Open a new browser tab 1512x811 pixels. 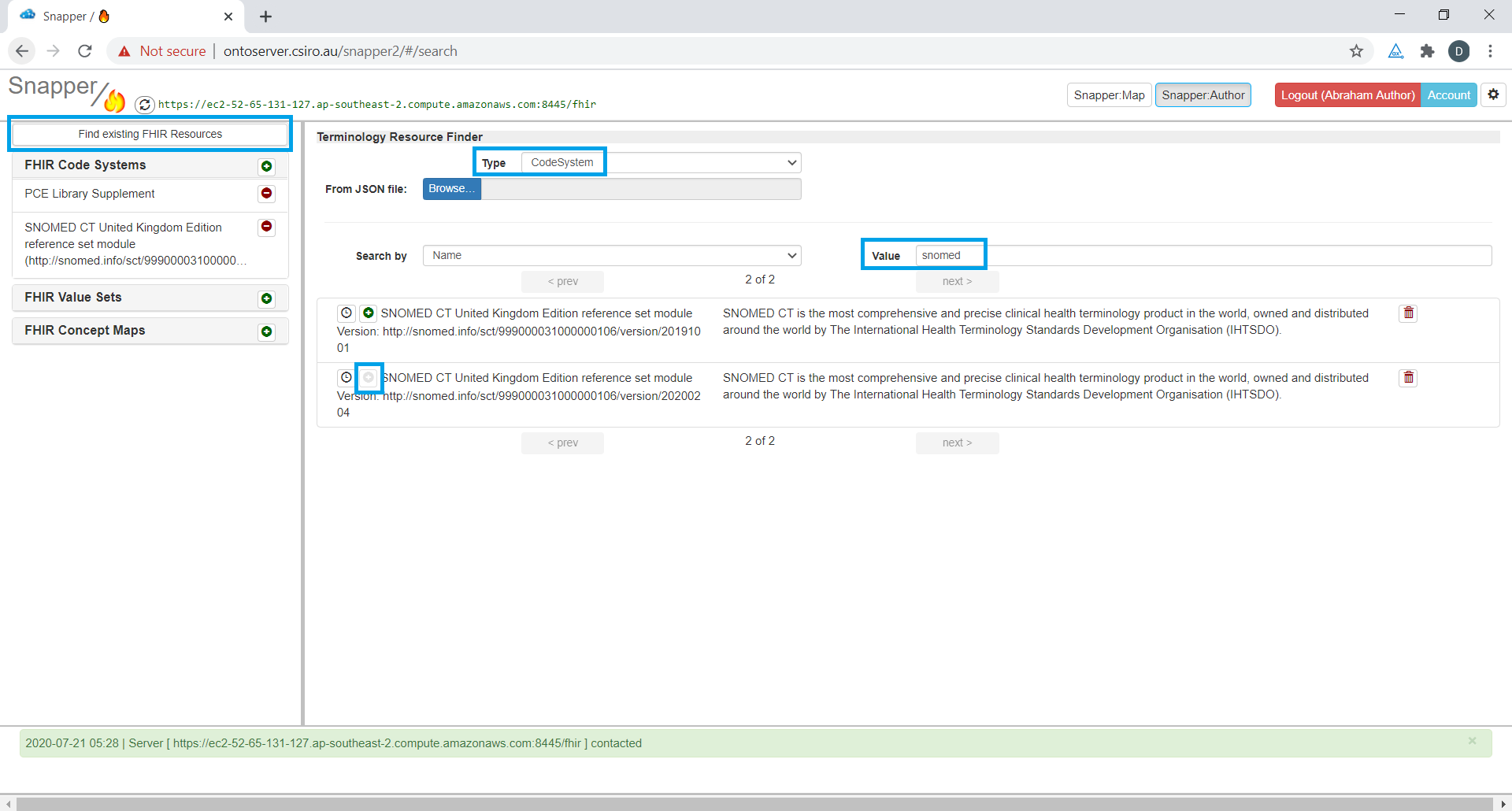click(266, 17)
